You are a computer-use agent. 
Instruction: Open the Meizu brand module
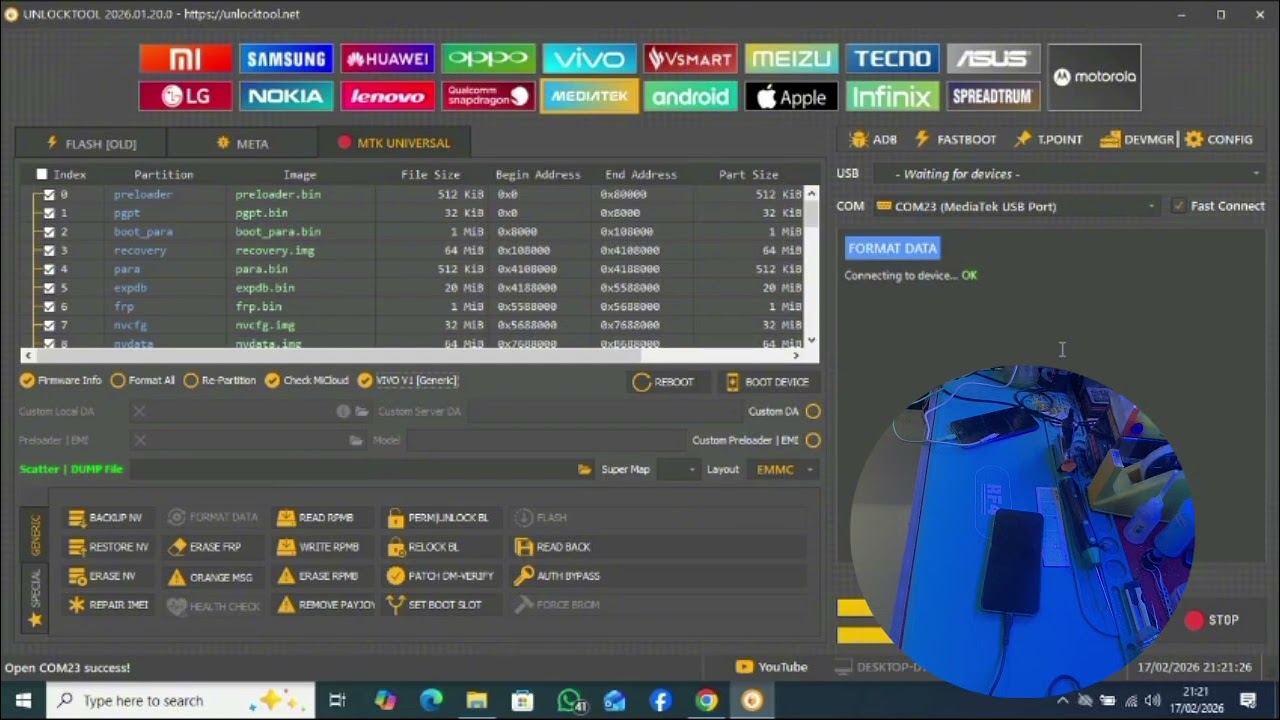[x=792, y=59]
